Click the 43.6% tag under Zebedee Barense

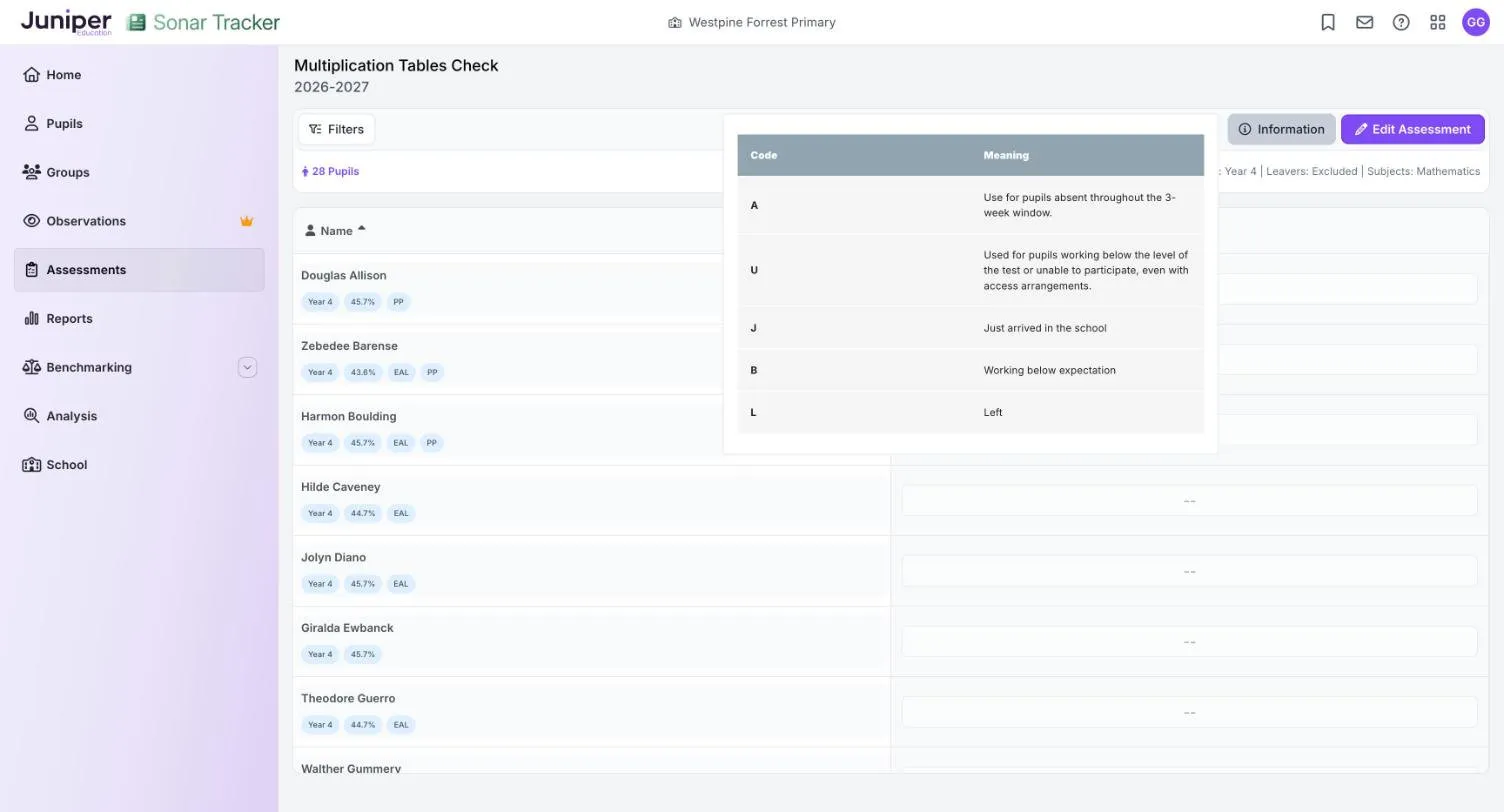click(363, 372)
